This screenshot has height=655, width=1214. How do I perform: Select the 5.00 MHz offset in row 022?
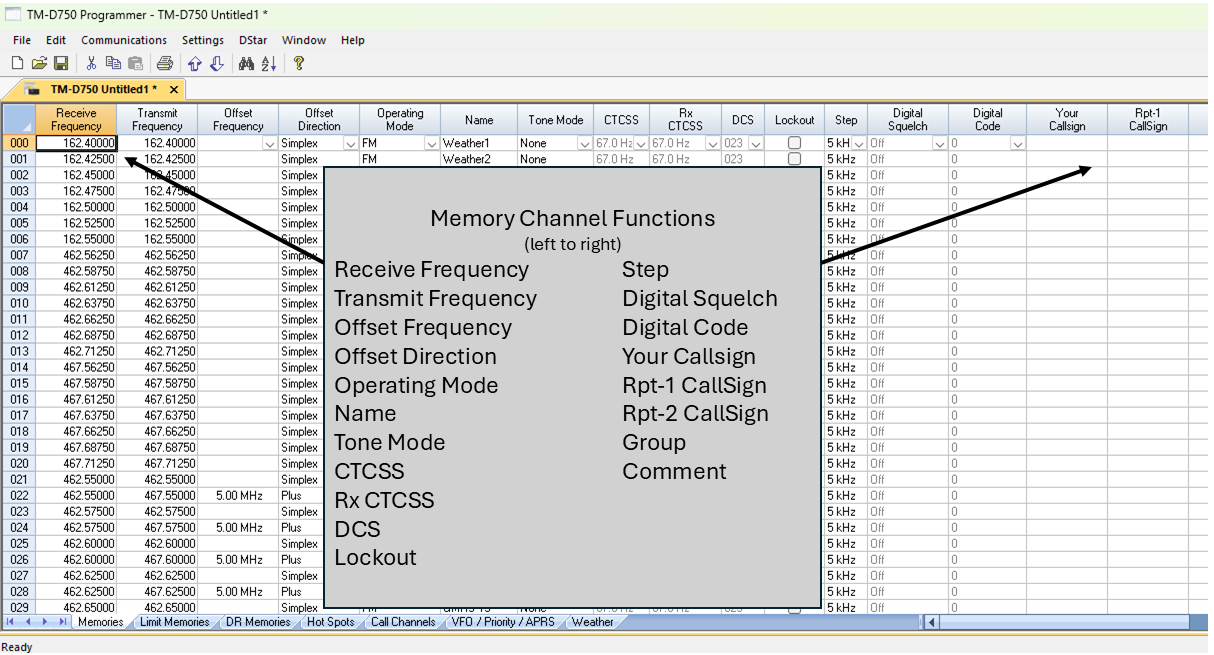click(238, 495)
